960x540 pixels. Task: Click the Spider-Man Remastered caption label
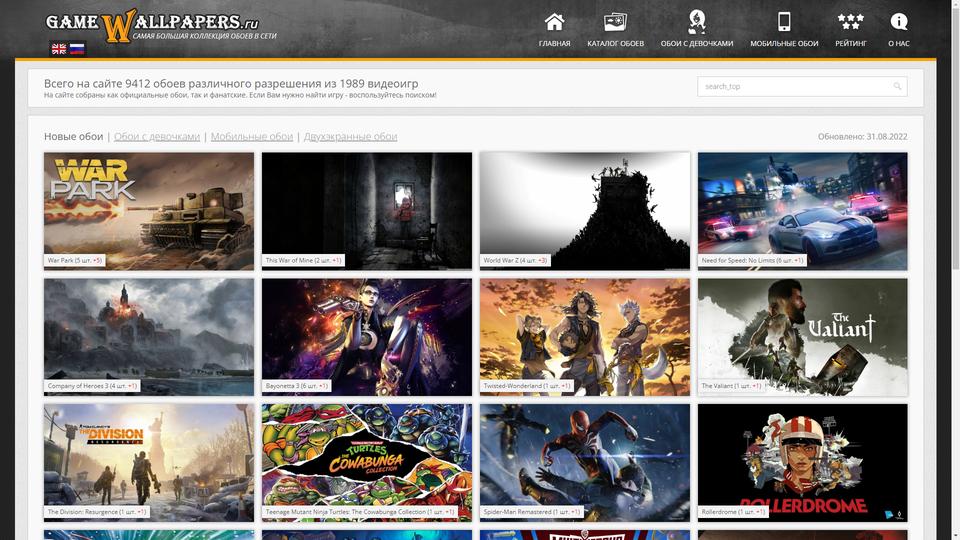point(531,512)
